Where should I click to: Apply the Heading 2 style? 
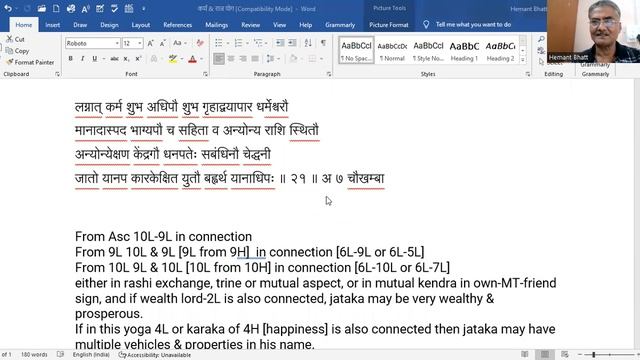pos(500,51)
